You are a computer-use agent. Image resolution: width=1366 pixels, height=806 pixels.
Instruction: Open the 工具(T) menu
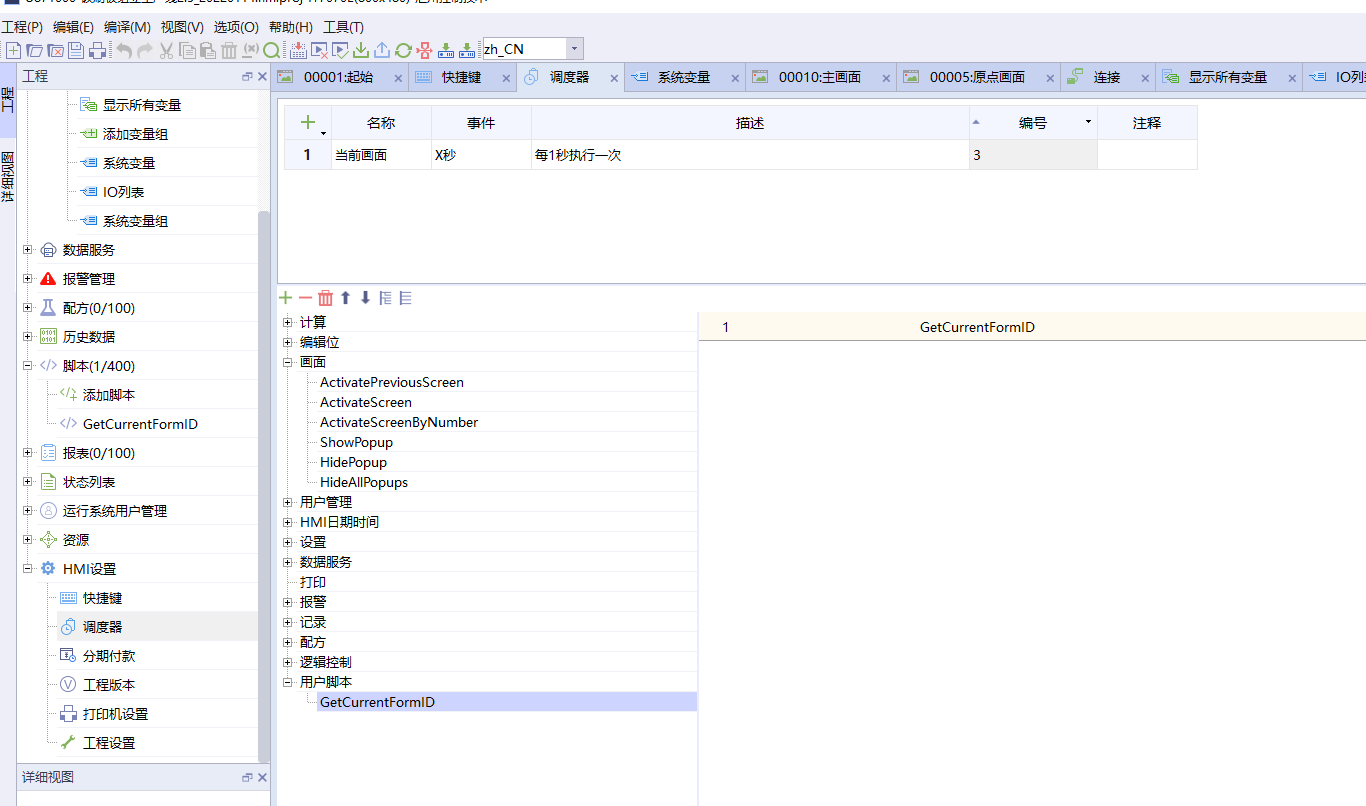pos(343,27)
